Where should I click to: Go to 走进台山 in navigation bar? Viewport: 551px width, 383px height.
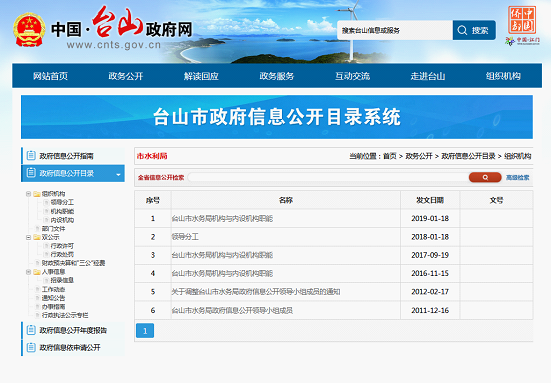click(x=428, y=76)
